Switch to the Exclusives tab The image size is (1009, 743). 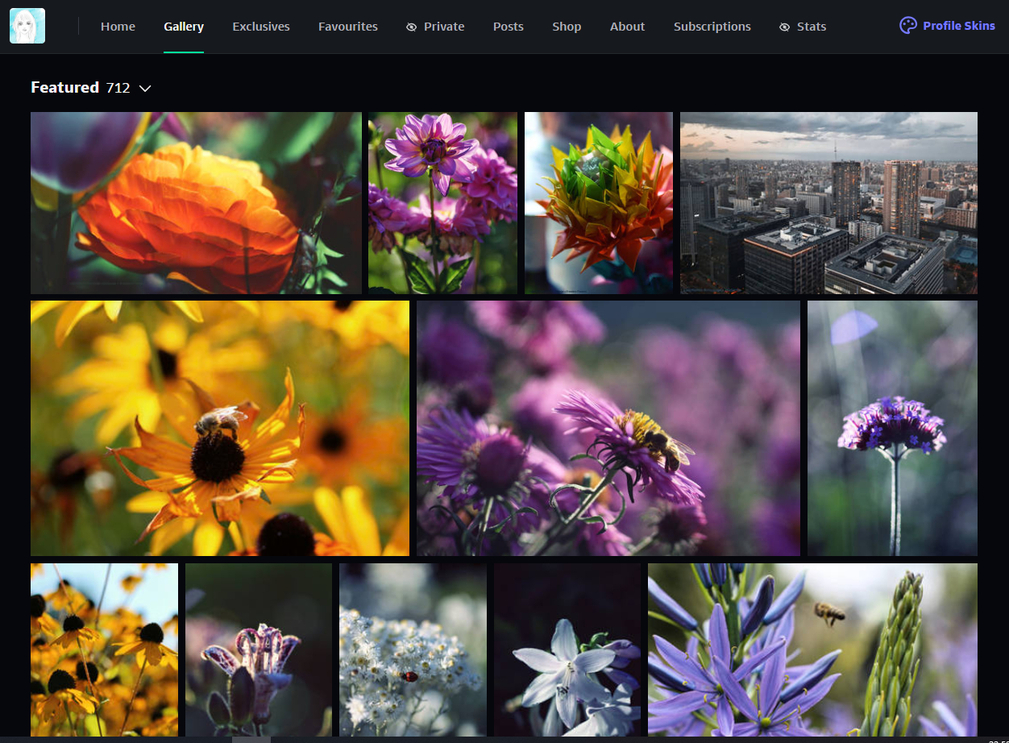pos(261,26)
